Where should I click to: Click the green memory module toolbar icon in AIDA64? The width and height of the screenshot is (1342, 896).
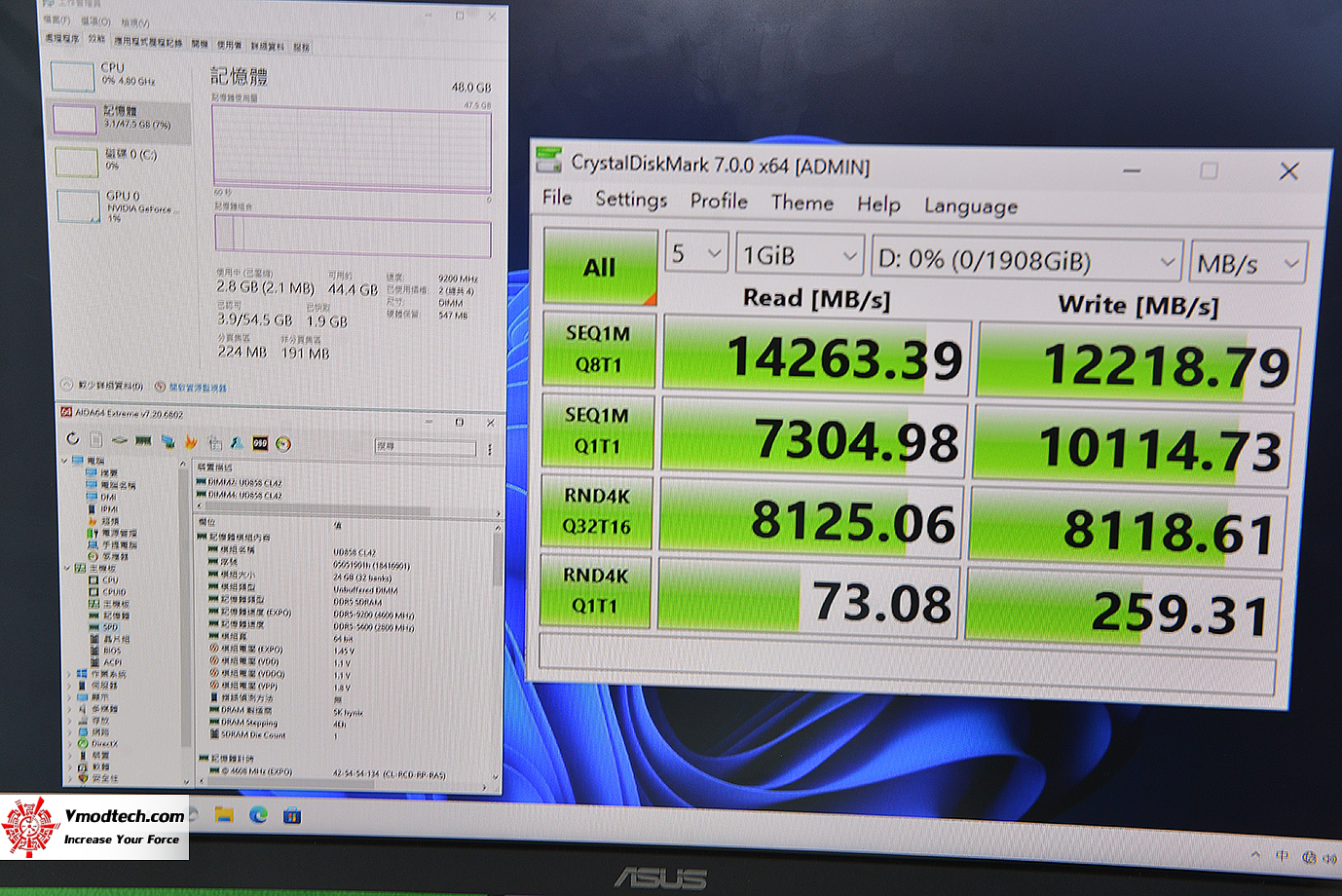(x=143, y=441)
